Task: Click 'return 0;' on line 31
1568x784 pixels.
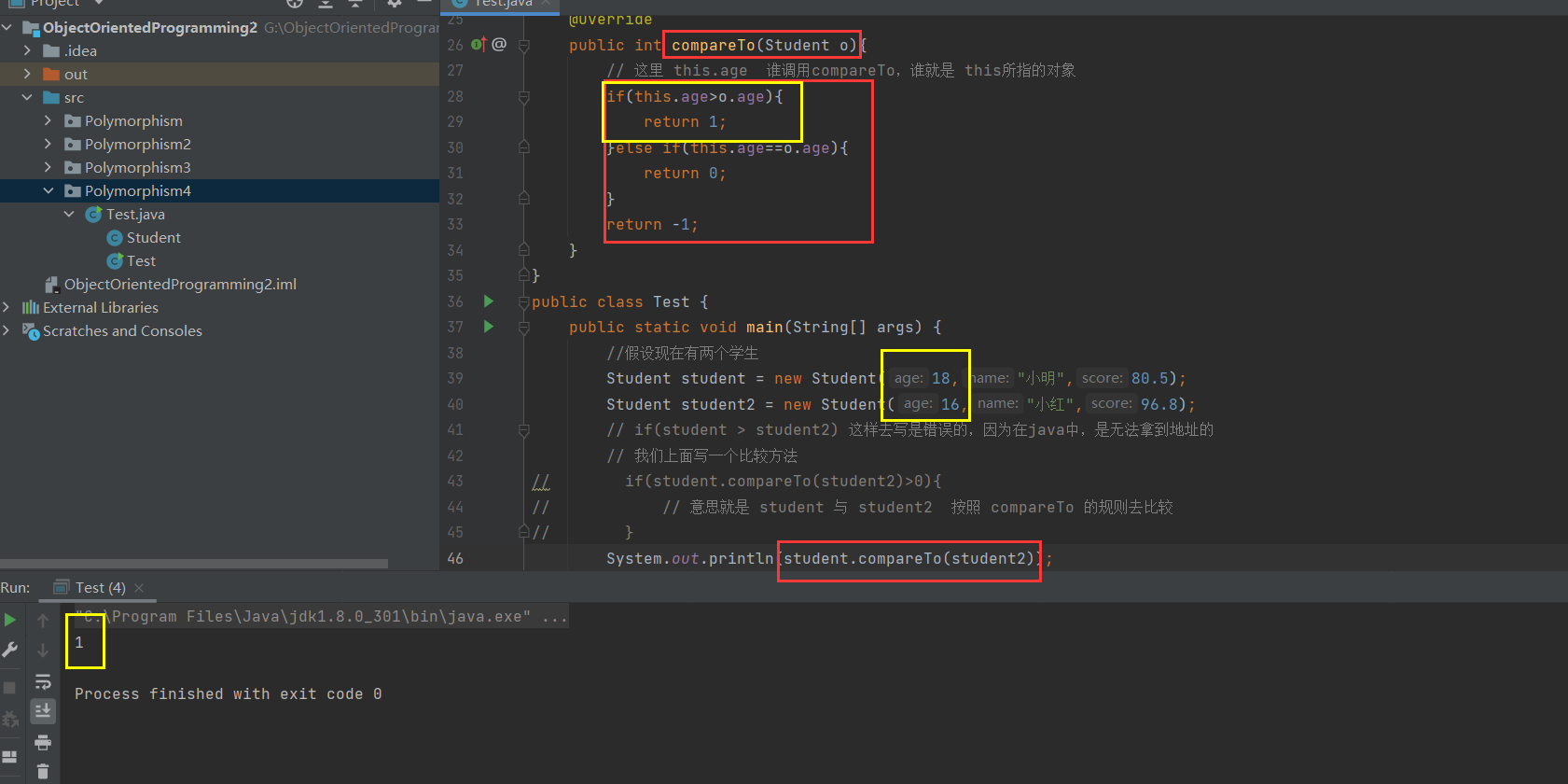Action: pos(685,173)
